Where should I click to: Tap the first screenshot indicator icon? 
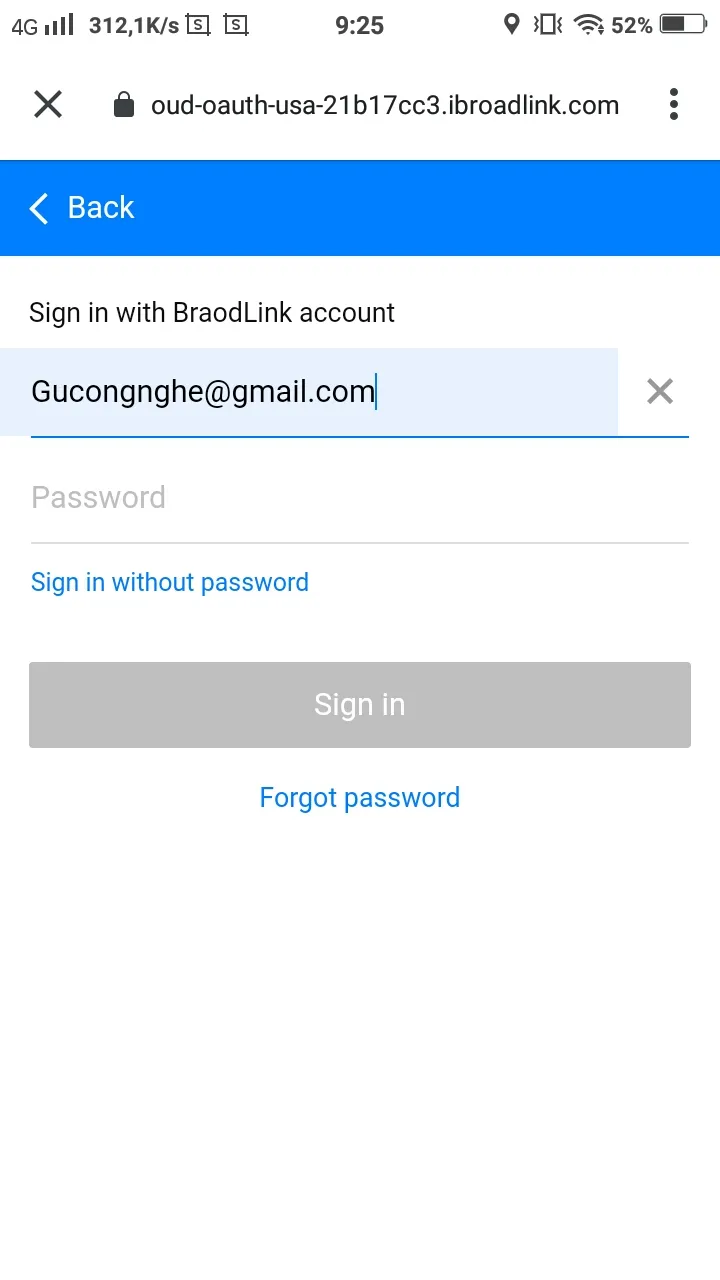[199, 25]
